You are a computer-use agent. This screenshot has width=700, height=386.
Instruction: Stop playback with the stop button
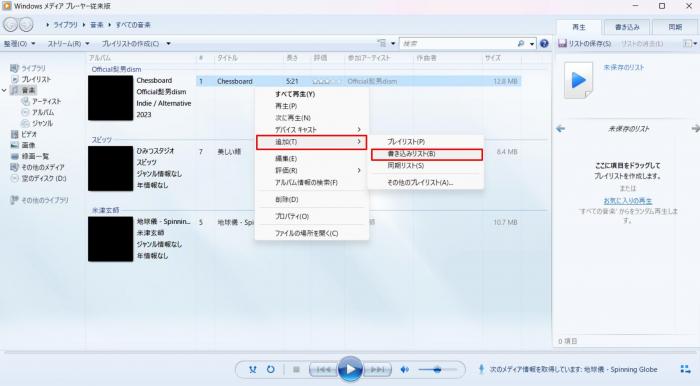tap(296, 369)
